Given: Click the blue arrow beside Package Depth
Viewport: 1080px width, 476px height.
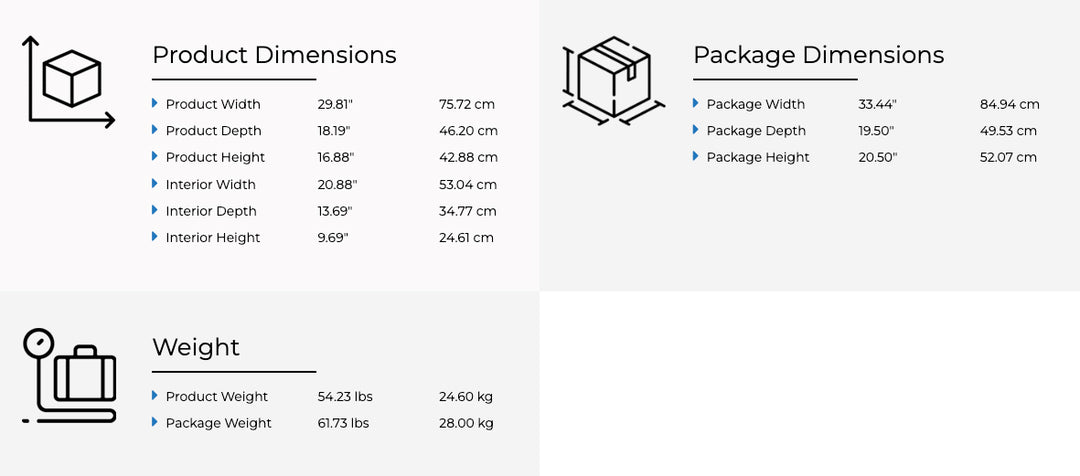Looking at the screenshot, I should click(696, 130).
